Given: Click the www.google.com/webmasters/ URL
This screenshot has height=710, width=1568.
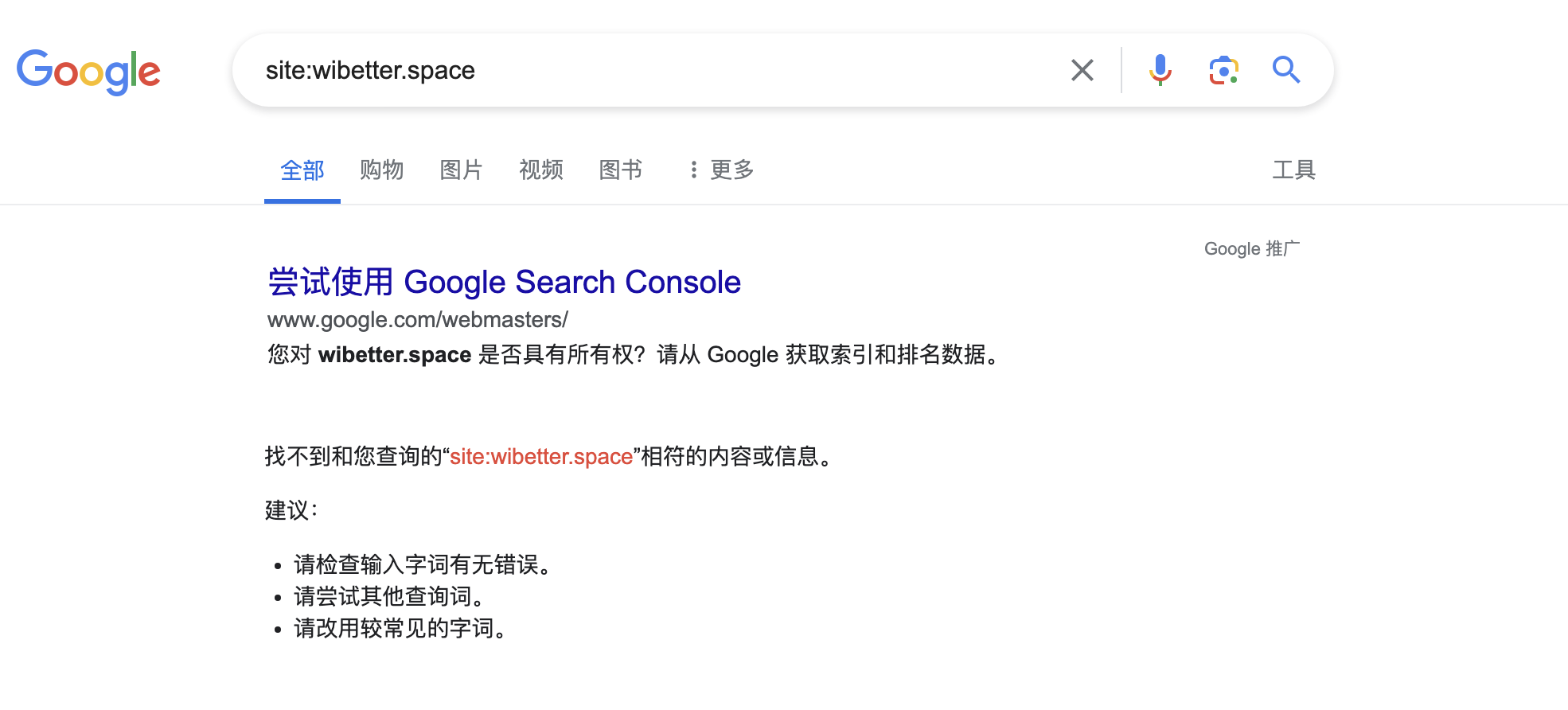Looking at the screenshot, I should [x=418, y=320].
